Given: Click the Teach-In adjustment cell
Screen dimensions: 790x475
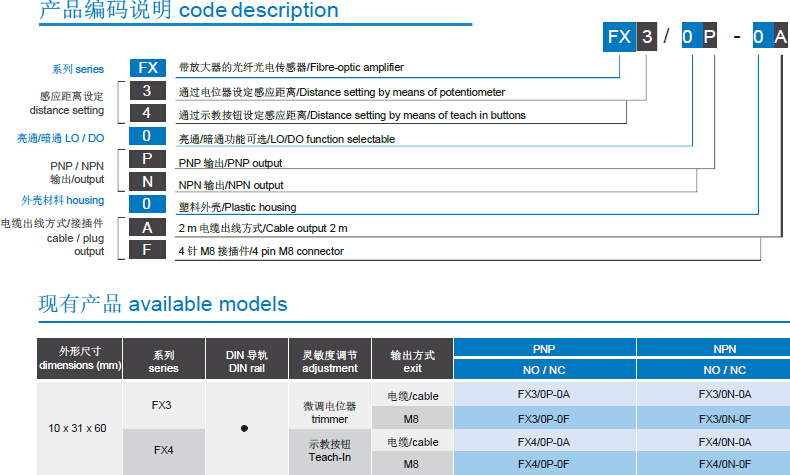Looking at the screenshot, I should 329,451.
